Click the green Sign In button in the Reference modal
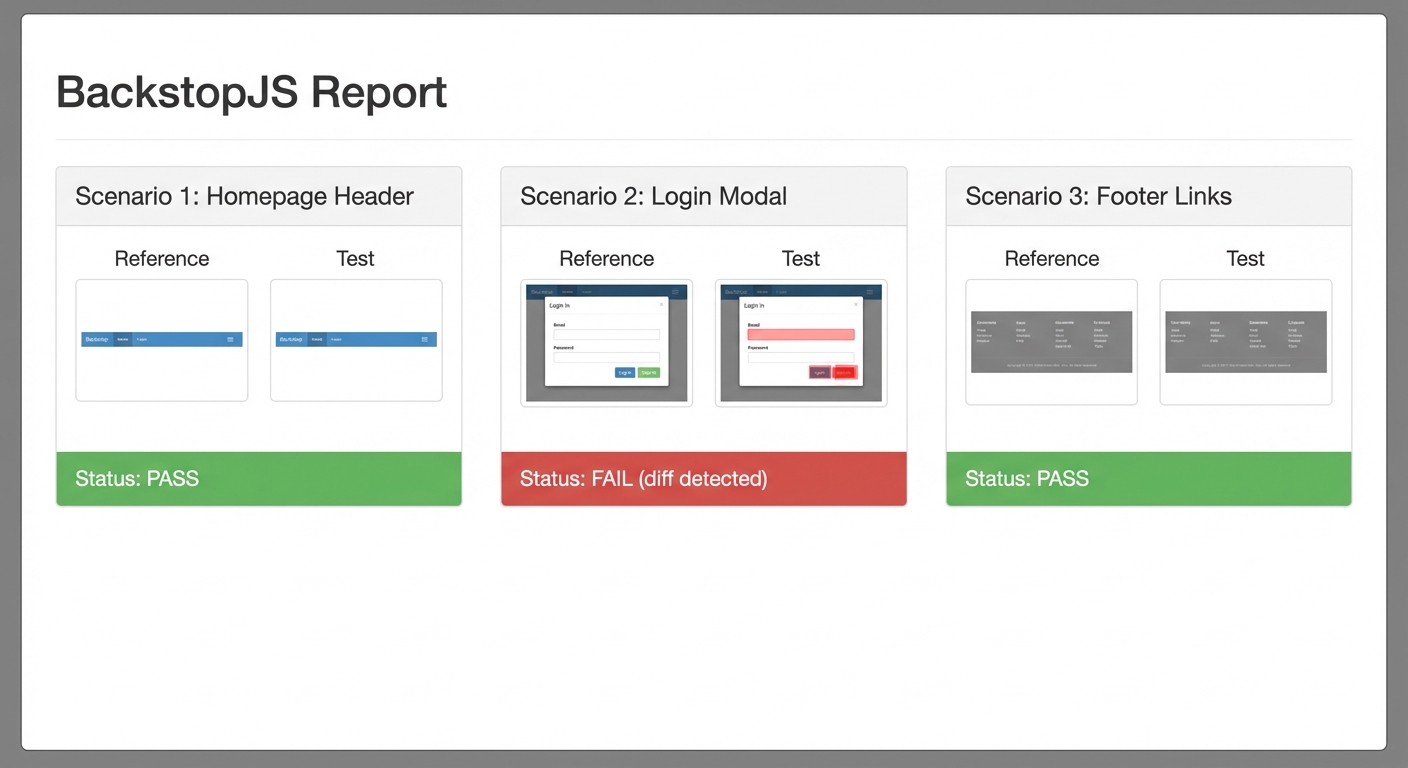Viewport: 1408px width, 768px height. [x=650, y=373]
